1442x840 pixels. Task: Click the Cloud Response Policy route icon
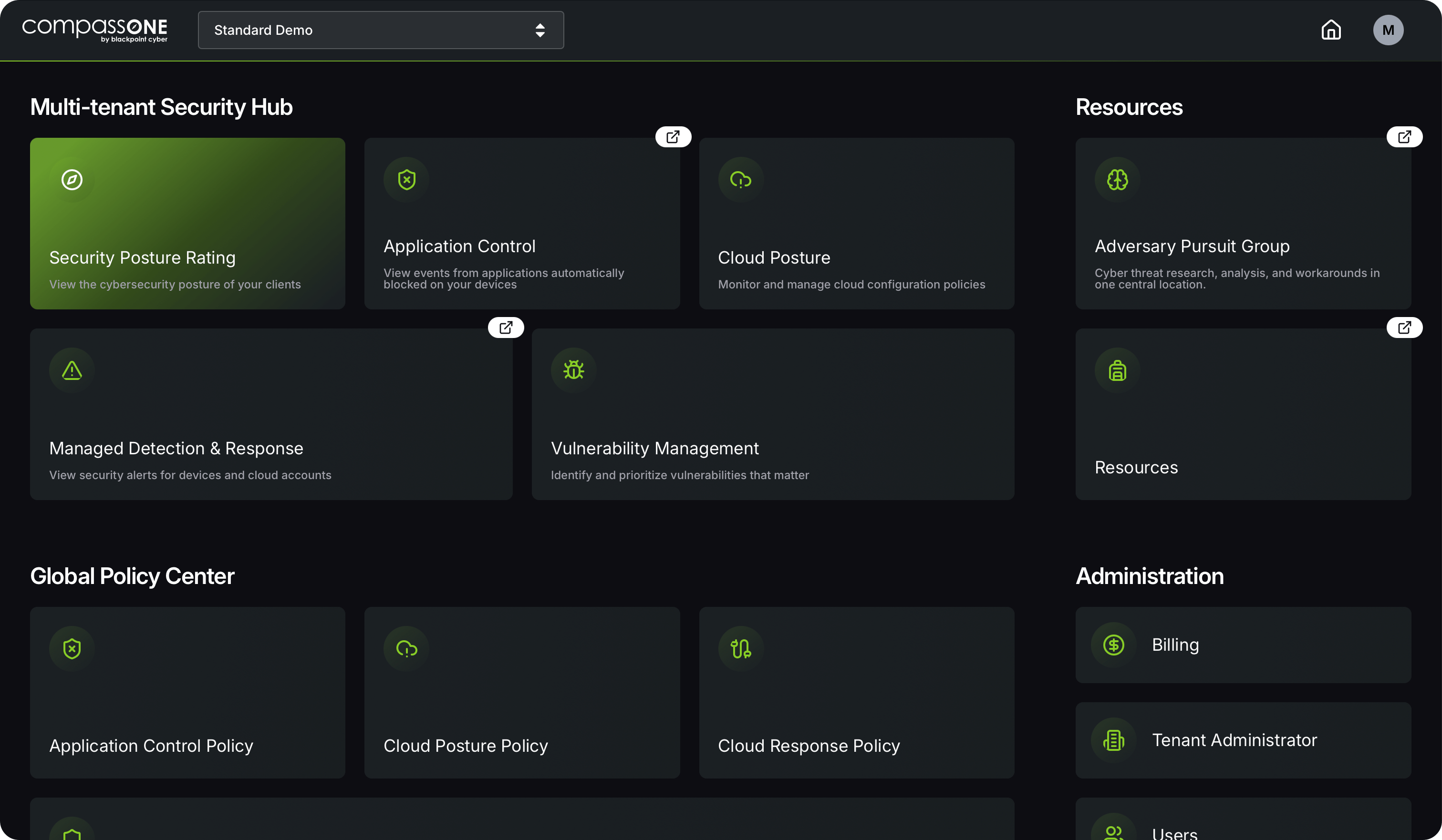(x=740, y=648)
